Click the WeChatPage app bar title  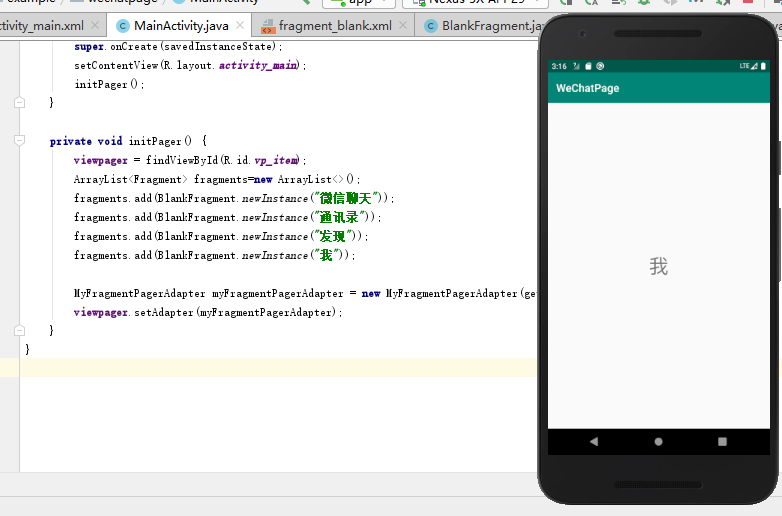(587, 88)
